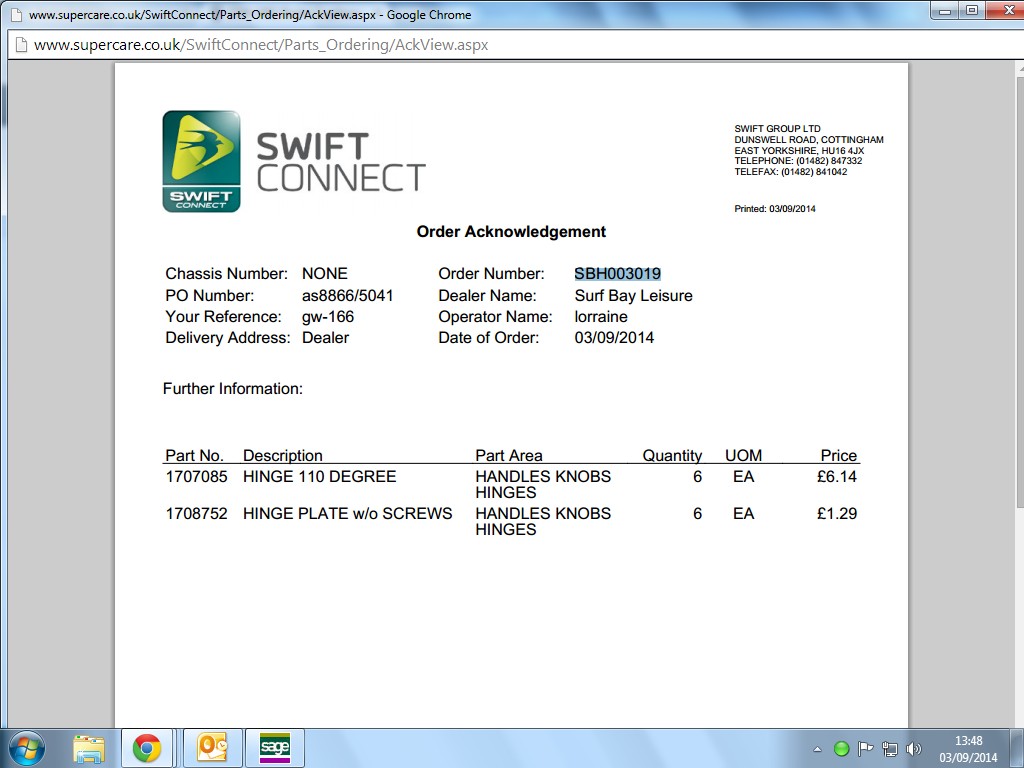Click PO number value 'as8866/5041'
The height and width of the screenshot is (768, 1024).
pyautogui.click(x=347, y=295)
